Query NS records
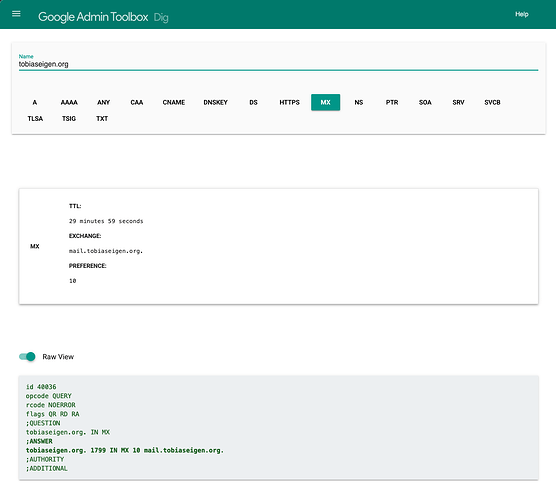This screenshot has height=500, width=556. pos(359,102)
